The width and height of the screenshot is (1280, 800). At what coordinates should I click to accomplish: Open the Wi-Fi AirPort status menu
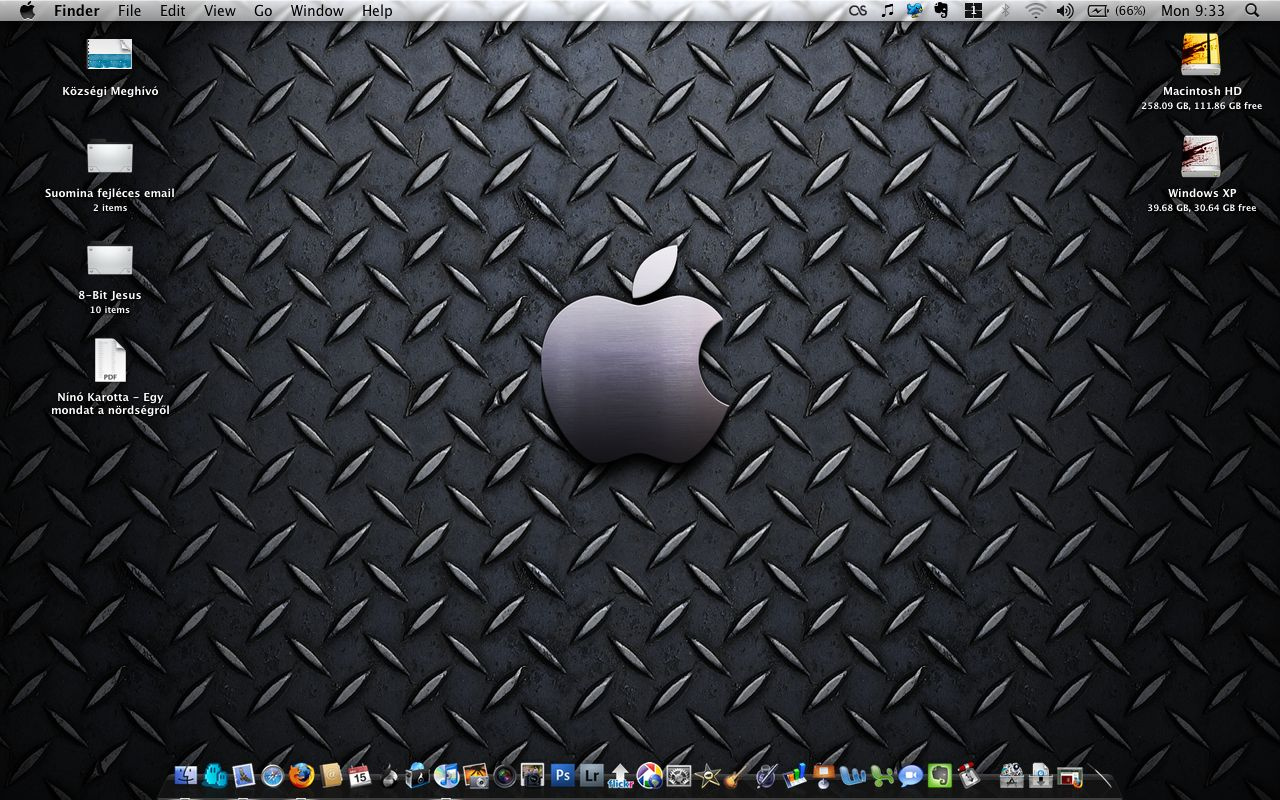tap(1035, 10)
